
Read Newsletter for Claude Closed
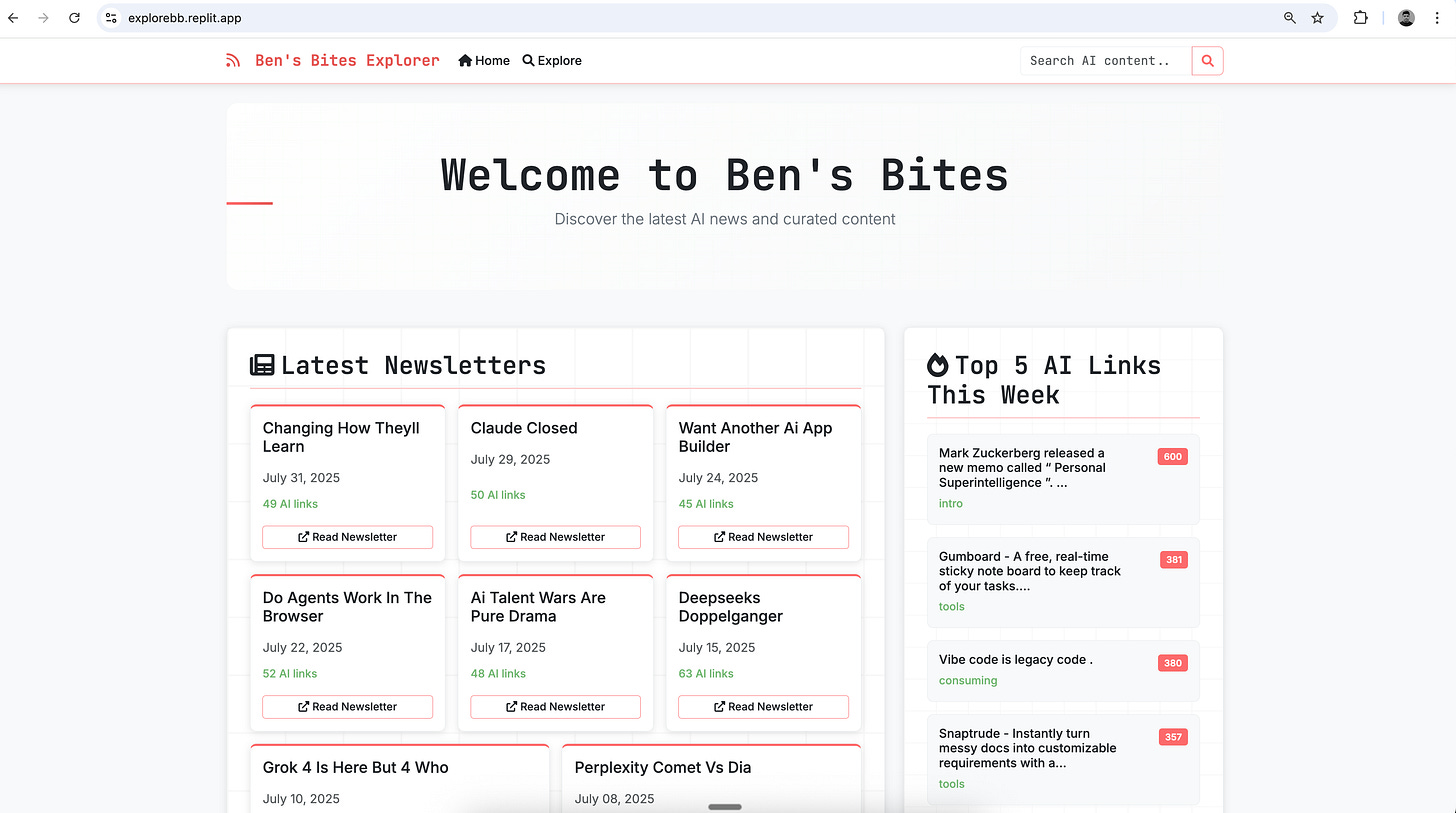[556, 537]
